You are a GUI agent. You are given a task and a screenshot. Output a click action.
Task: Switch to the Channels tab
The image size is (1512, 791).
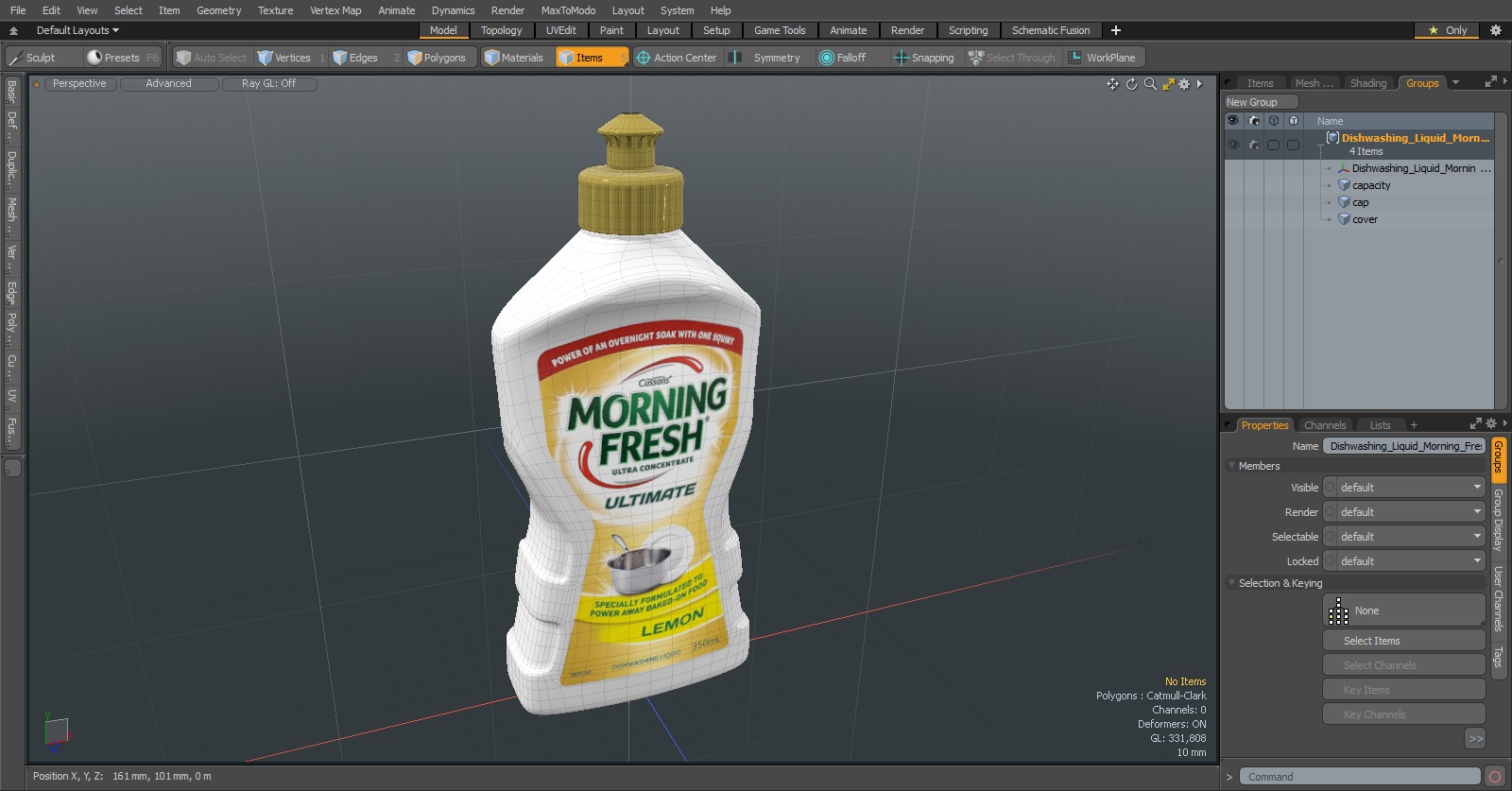[x=1325, y=425]
